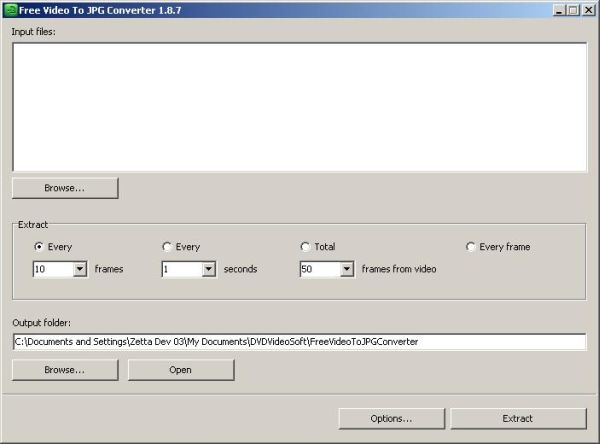Image resolution: width=600 pixels, height=444 pixels.
Task: Expand the frames from video dropdown arrow
Action: pos(347,269)
